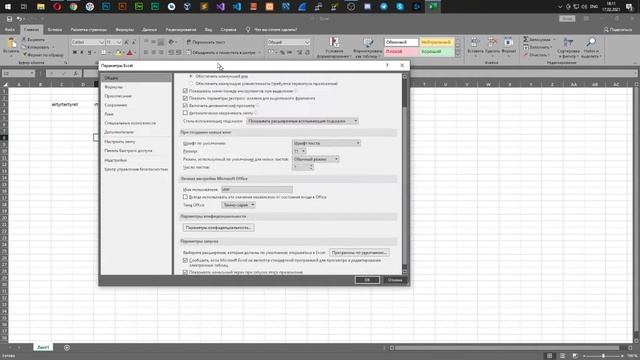Toggle Underline formatting in the ribbon
The width and height of the screenshot is (640, 360).
pyautogui.click(x=89, y=52)
